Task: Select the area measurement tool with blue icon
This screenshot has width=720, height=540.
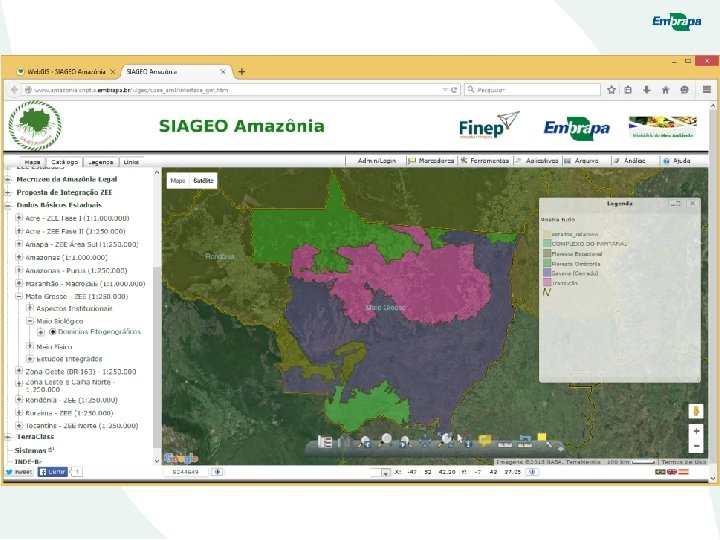Action: tap(525, 441)
